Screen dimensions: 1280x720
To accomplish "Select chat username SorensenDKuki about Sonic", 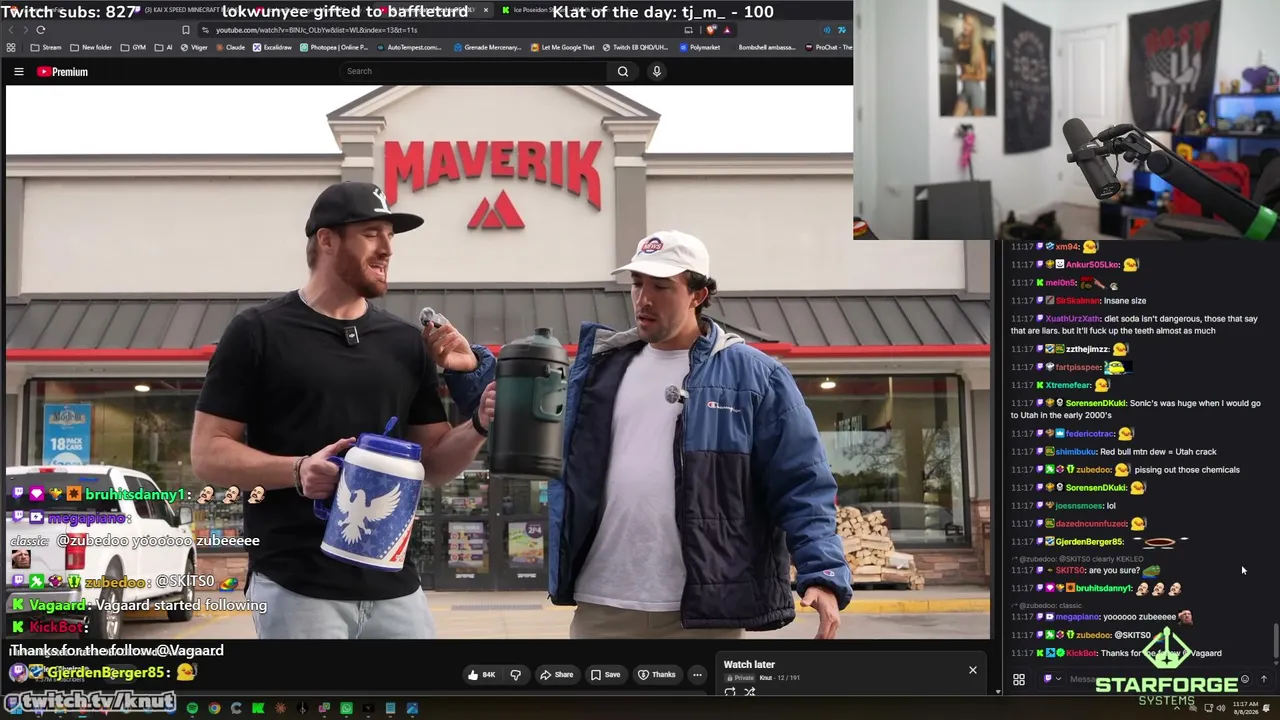I will [1095, 403].
